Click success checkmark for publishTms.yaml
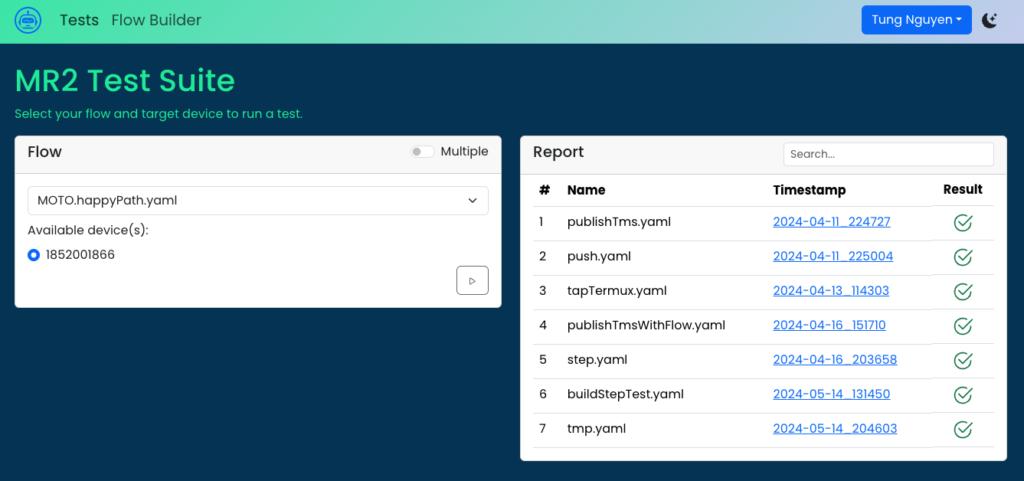1024x481 pixels. 963,223
